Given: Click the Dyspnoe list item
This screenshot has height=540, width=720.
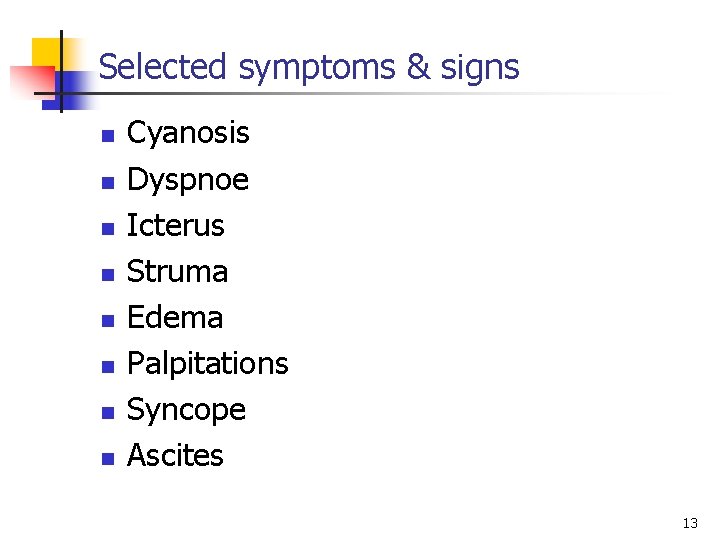Looking at the screenshot, I should tap(188, 180).
